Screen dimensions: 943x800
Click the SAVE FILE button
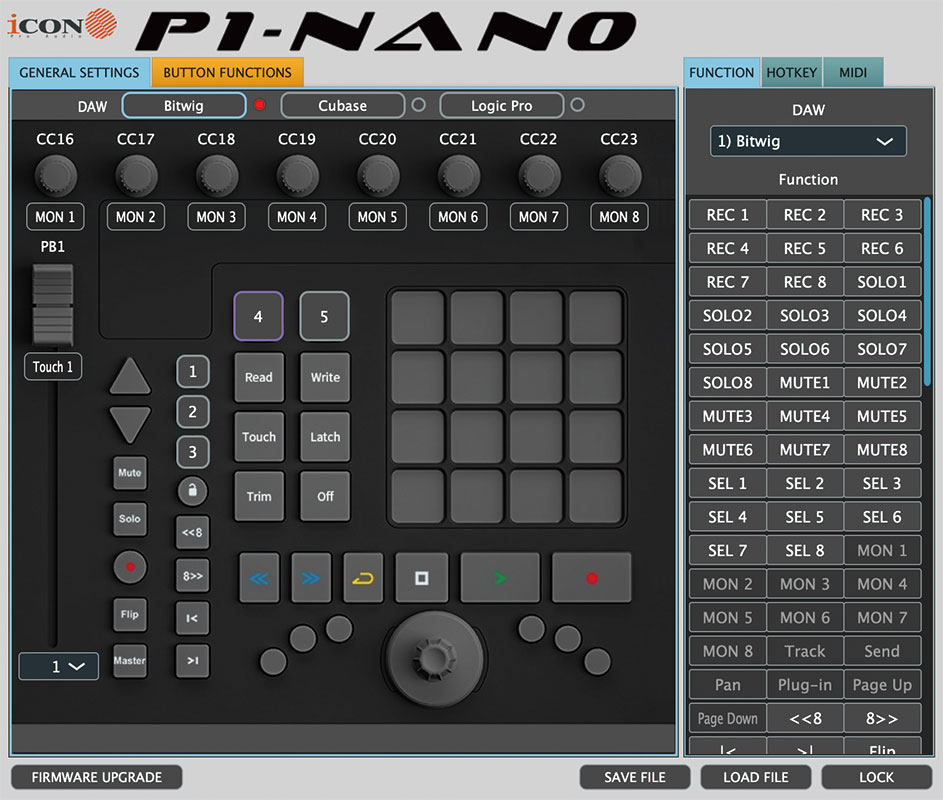click(x=634, y=777)
